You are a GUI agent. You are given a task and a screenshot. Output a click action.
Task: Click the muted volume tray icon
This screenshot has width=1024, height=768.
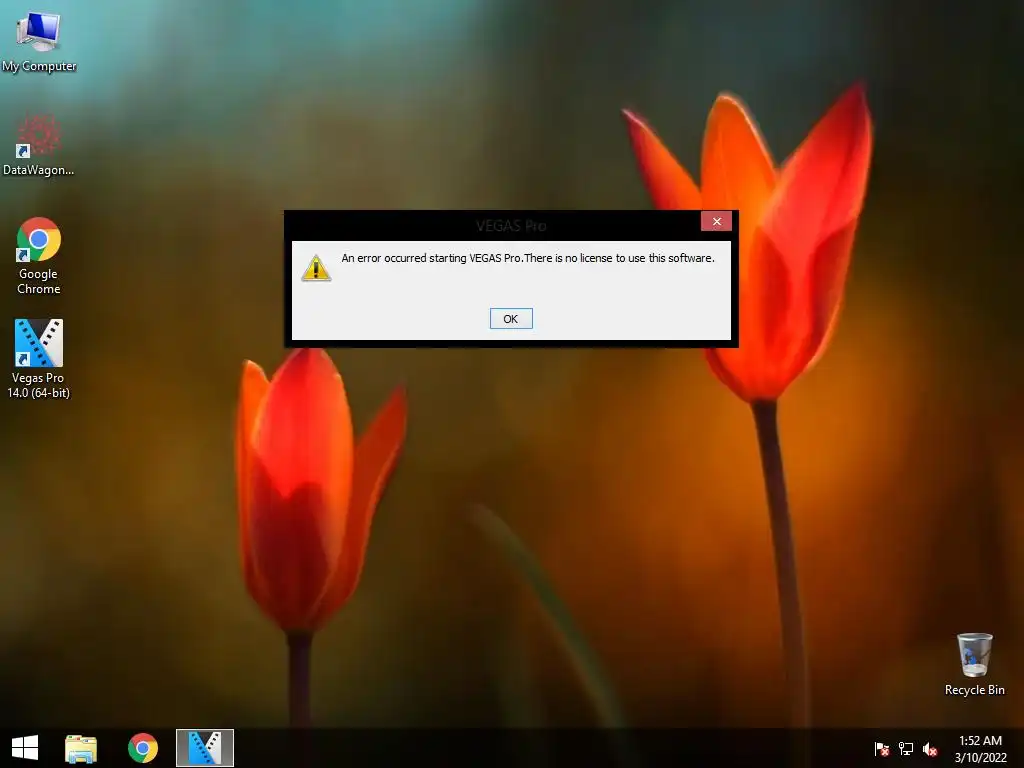[930, 749]
